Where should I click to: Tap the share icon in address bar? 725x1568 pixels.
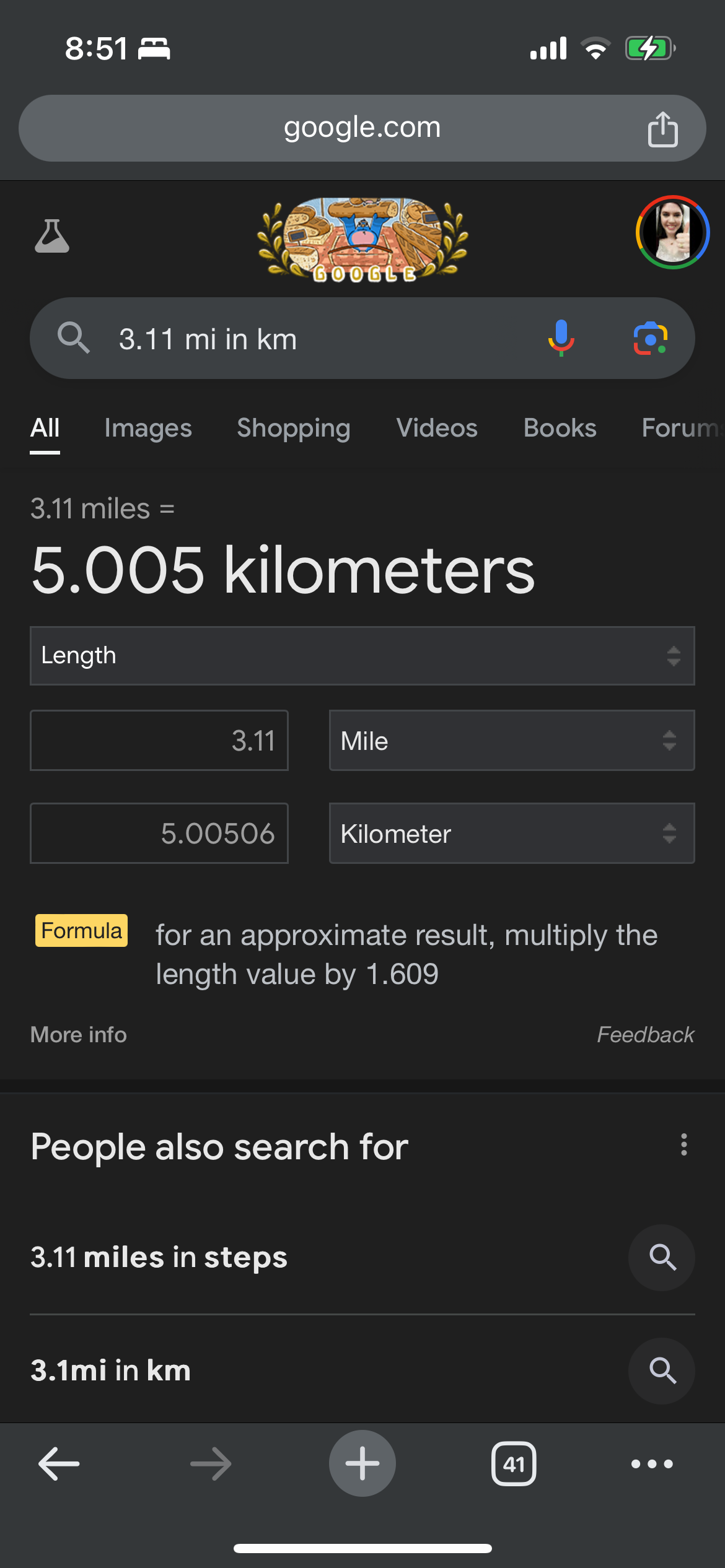pos(662,129)
